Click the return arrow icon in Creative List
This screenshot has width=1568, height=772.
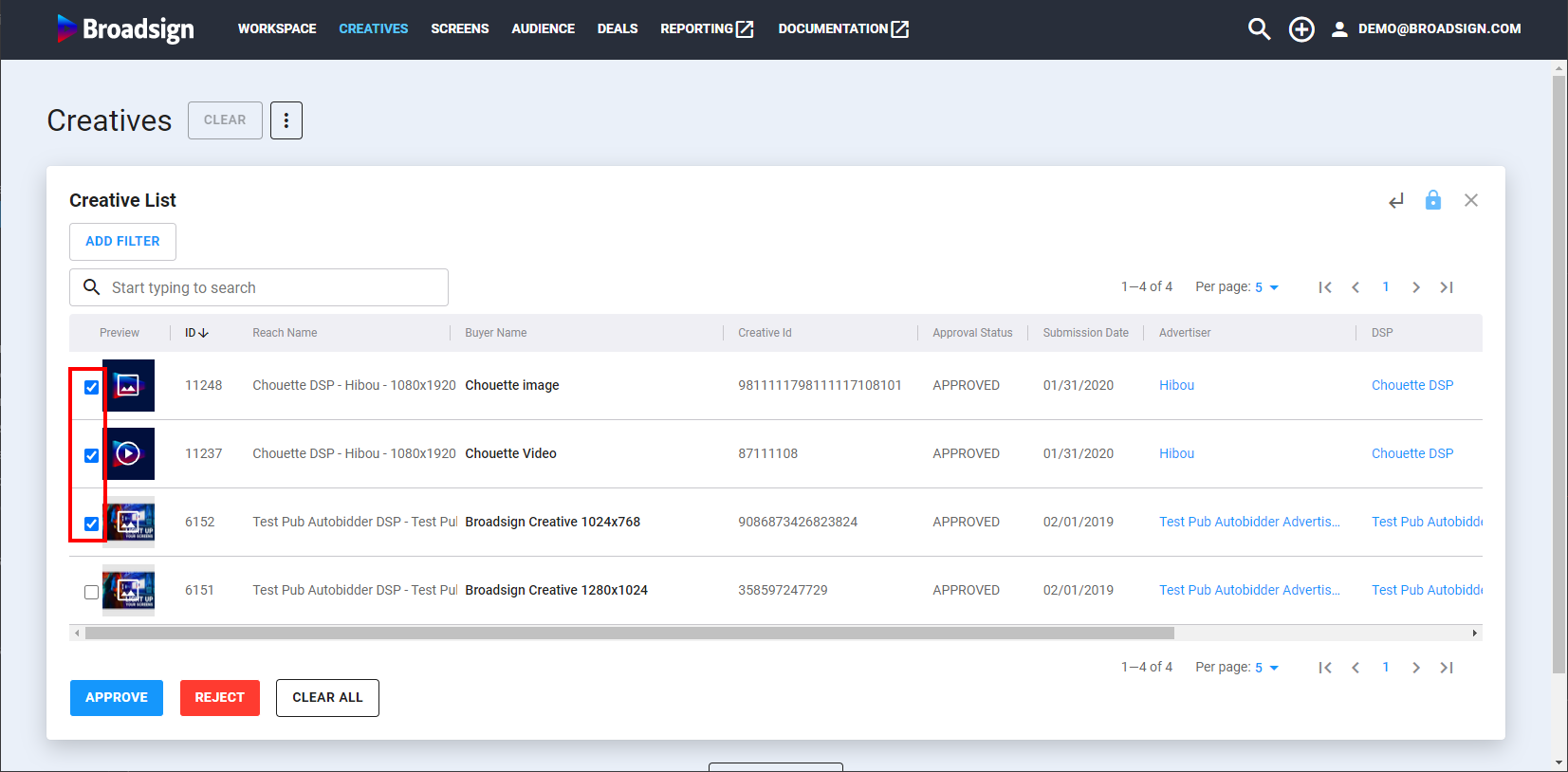tap(1395, 201)
